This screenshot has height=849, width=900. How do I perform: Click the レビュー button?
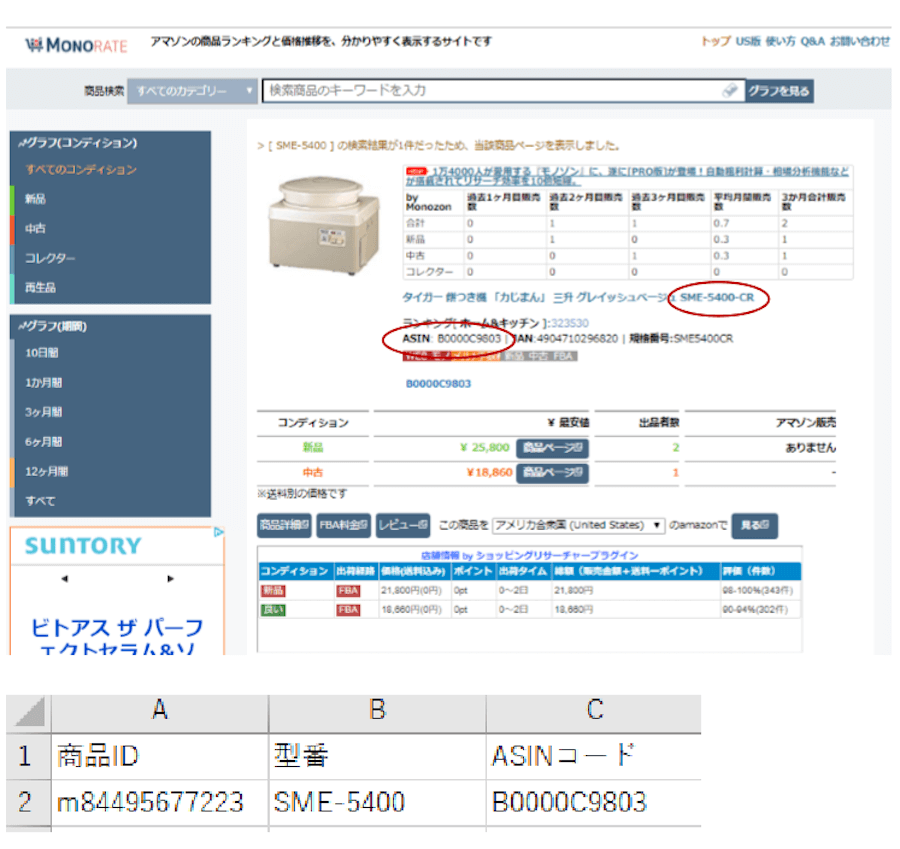coord(403,525)
